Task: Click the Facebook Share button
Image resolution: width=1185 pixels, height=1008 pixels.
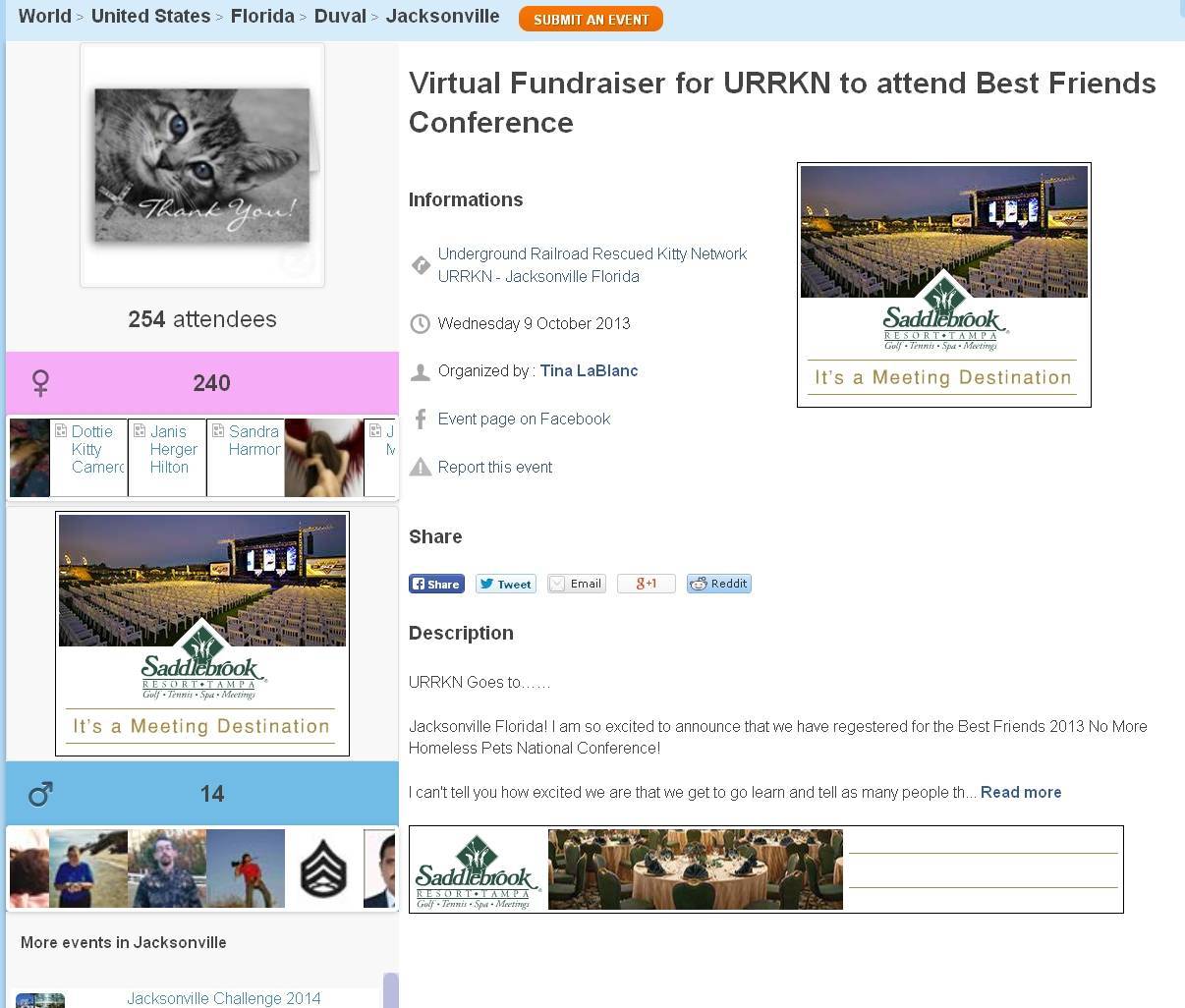Action: [436, 584]
